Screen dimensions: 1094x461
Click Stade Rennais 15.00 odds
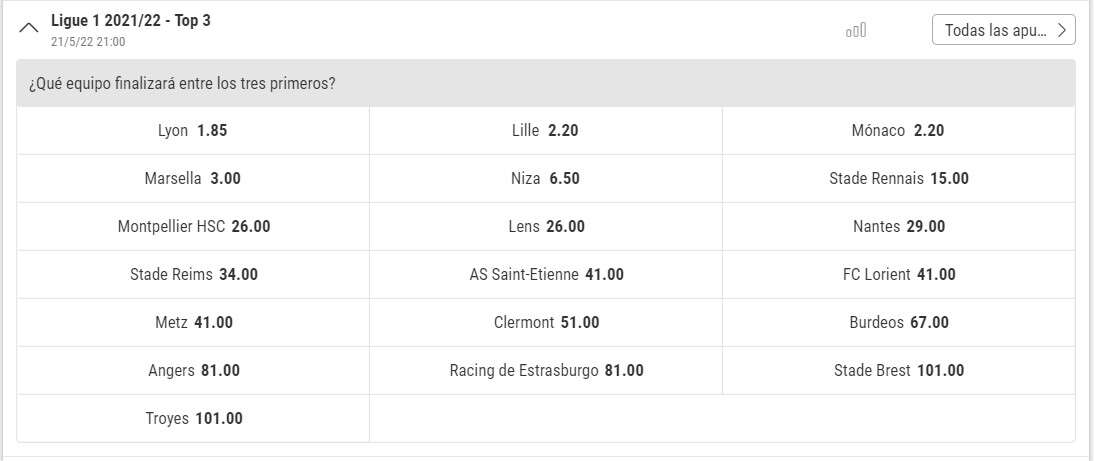point(898,179)
